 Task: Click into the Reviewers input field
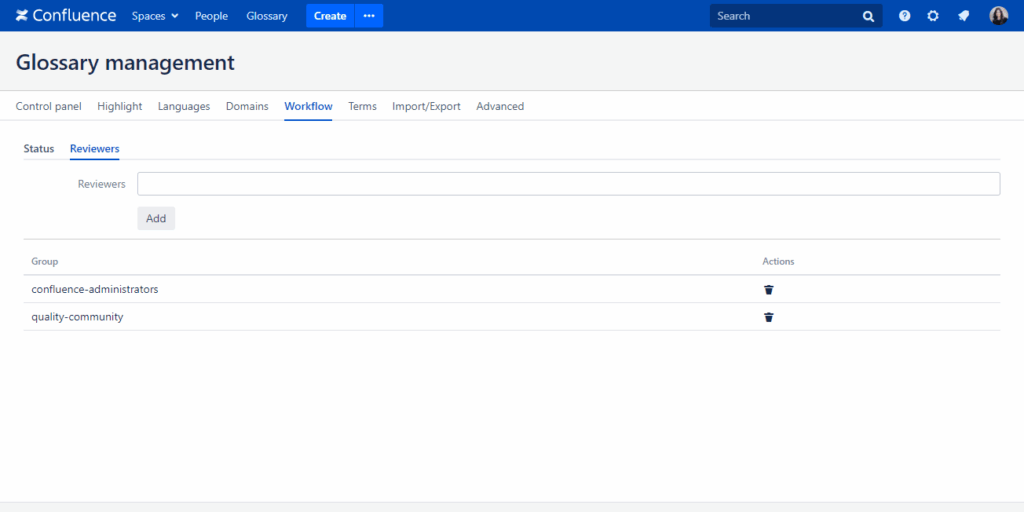[568, 184]
